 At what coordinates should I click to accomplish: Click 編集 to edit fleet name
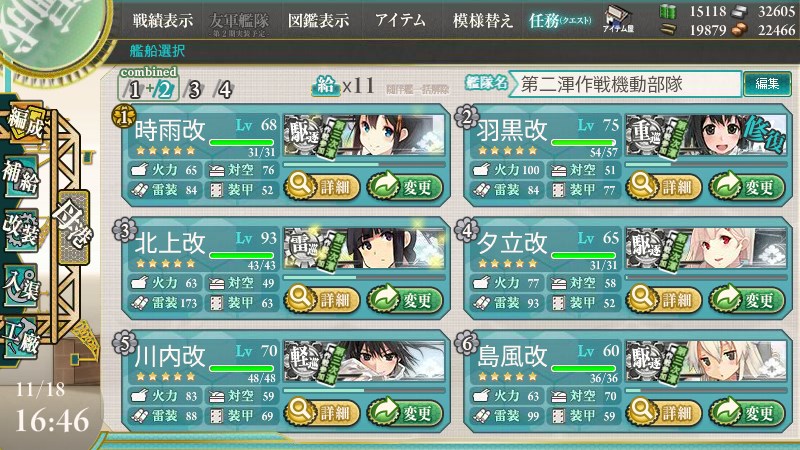767,84
